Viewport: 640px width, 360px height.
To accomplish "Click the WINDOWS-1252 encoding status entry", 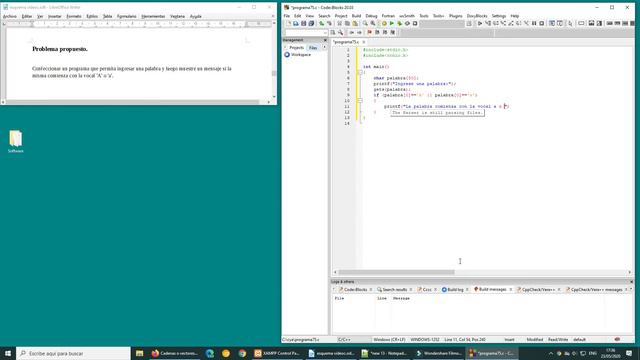I will (x=424, y=340).
